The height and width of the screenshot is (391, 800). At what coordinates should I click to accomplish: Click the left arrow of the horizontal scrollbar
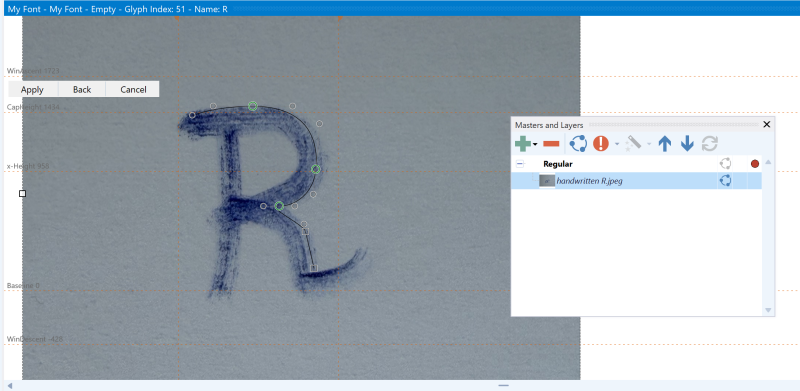click(9, 386)
